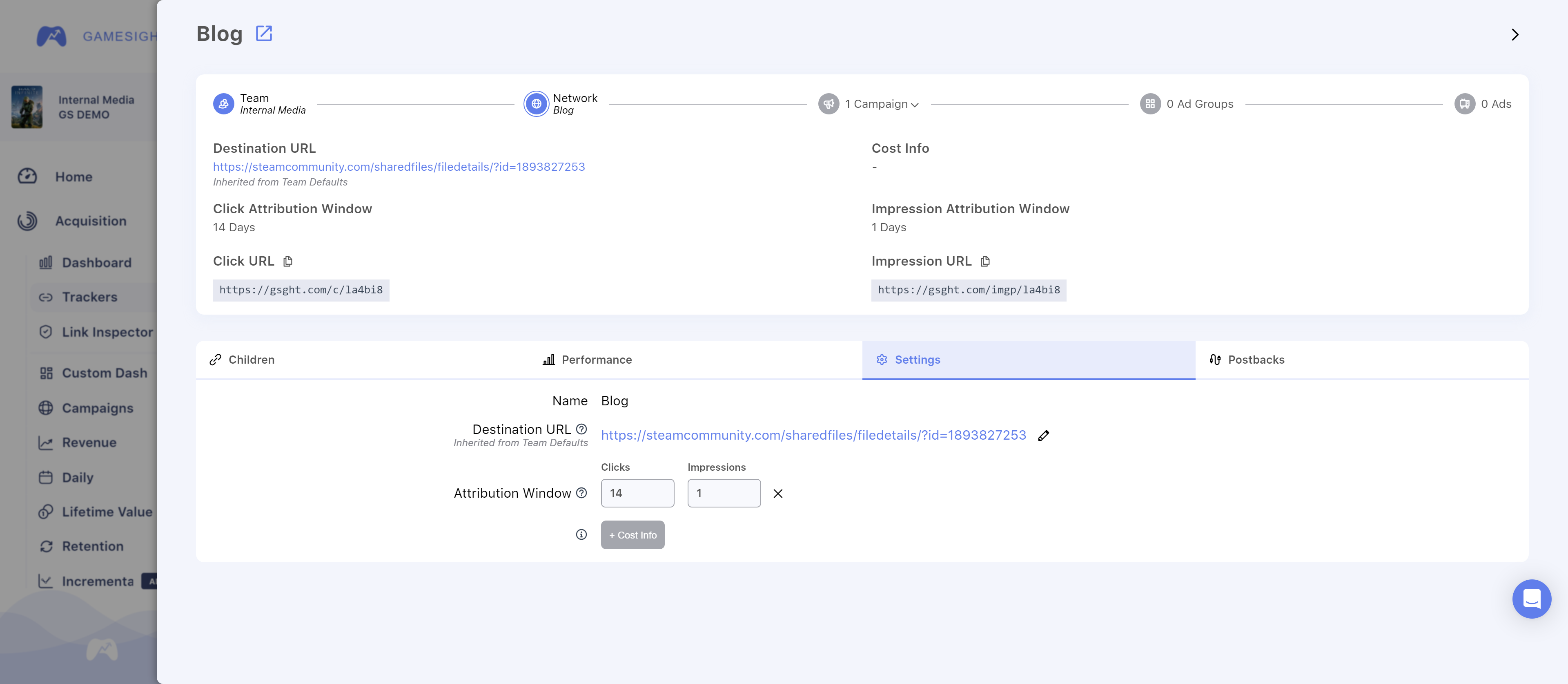Show help for Destination URL setting

click(581, 429)
